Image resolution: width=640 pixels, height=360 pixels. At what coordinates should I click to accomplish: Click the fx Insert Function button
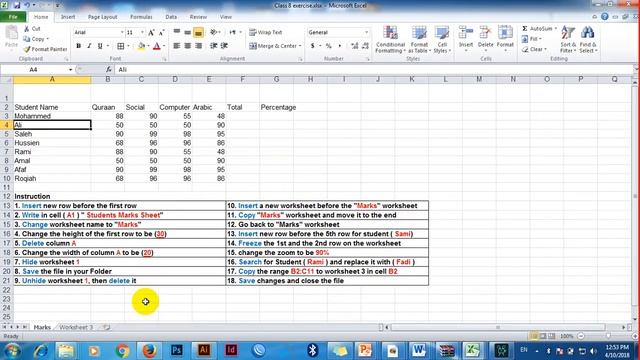tap(109, 69)
